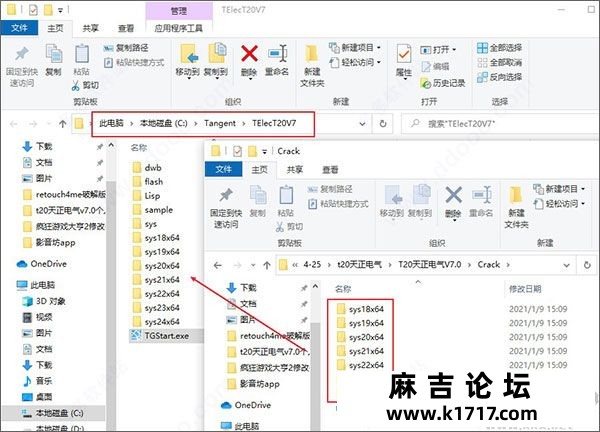Viewport: 600px width, 432px height.
Task: Select TGStart.exe in TElecT20V7 file list
Action: point(166,336)
